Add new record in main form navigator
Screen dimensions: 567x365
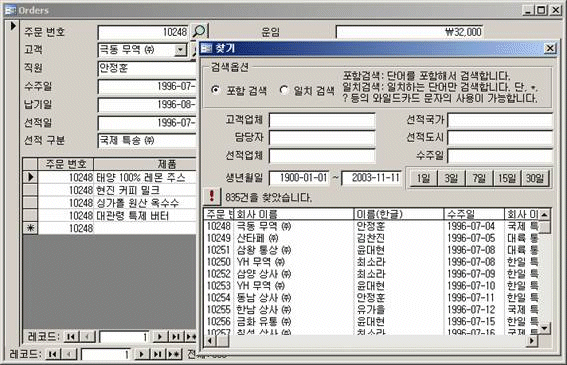coord(174,354)
